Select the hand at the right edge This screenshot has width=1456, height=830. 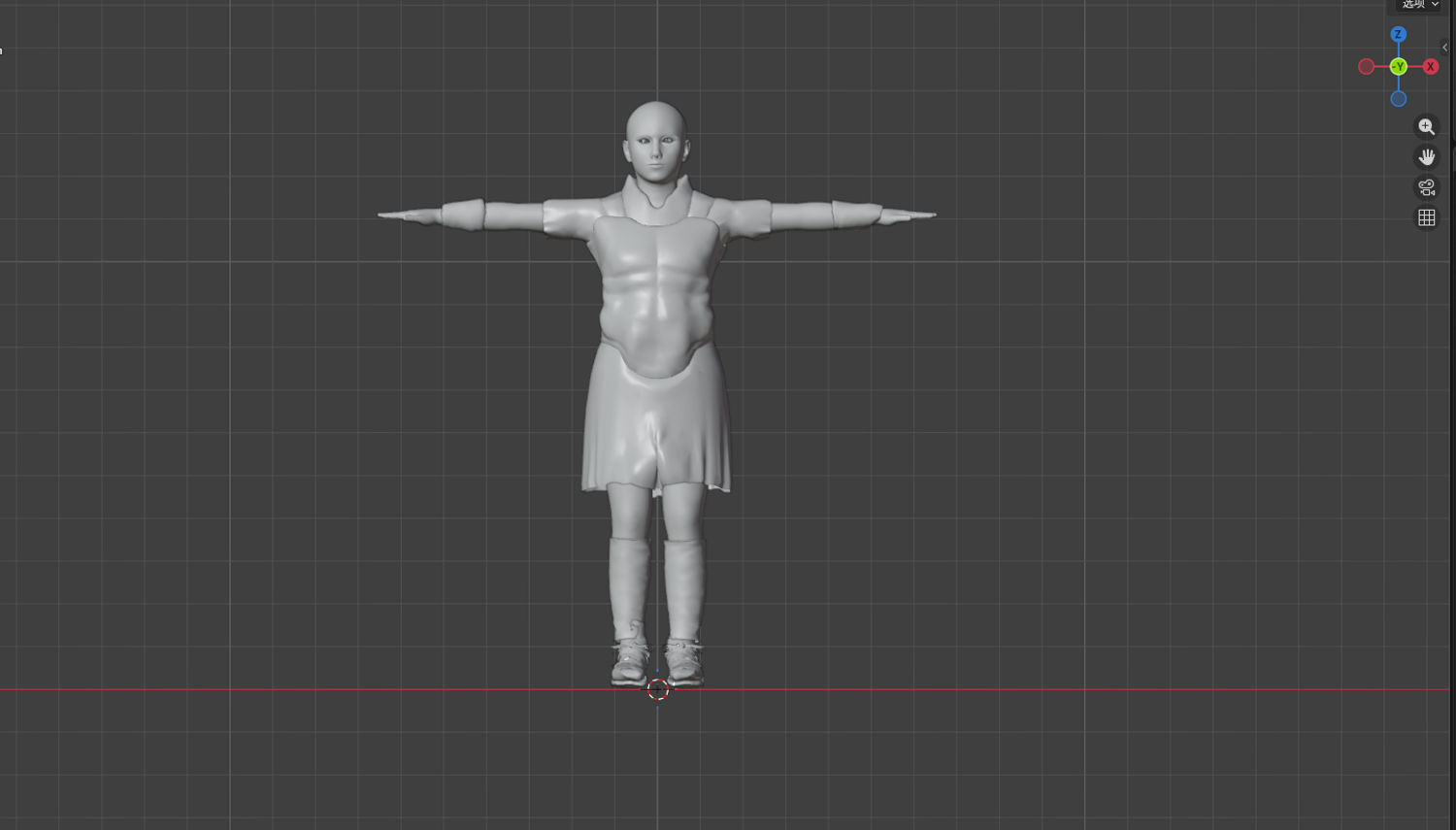[907, 215]
